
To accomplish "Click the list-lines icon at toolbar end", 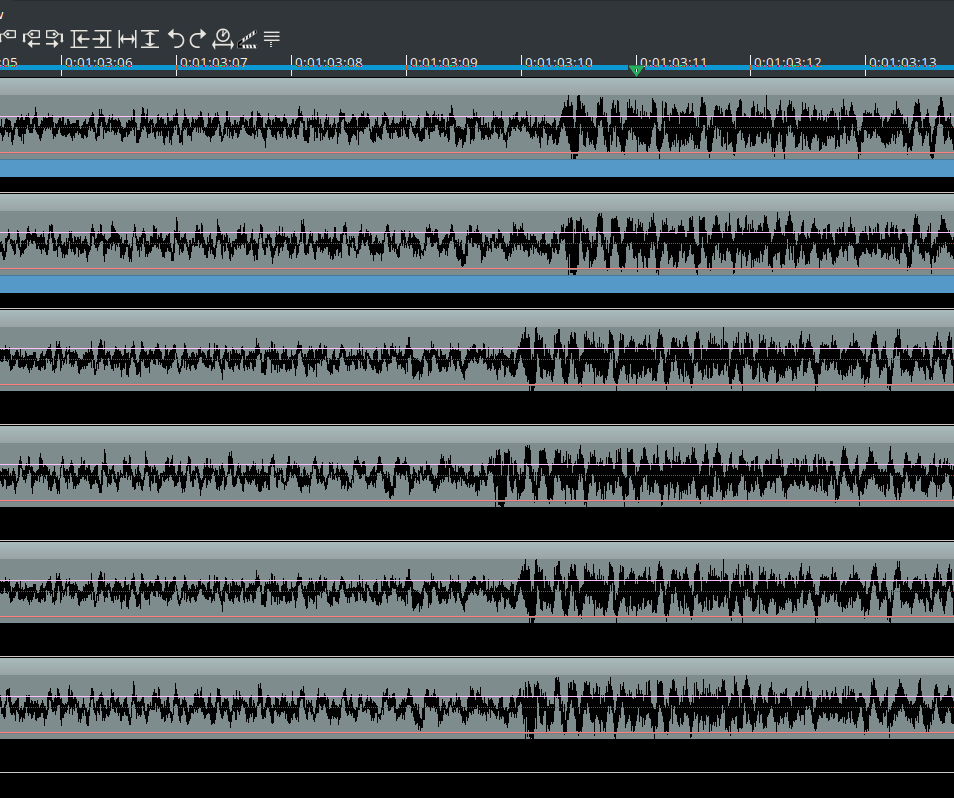I will (271, 39).
